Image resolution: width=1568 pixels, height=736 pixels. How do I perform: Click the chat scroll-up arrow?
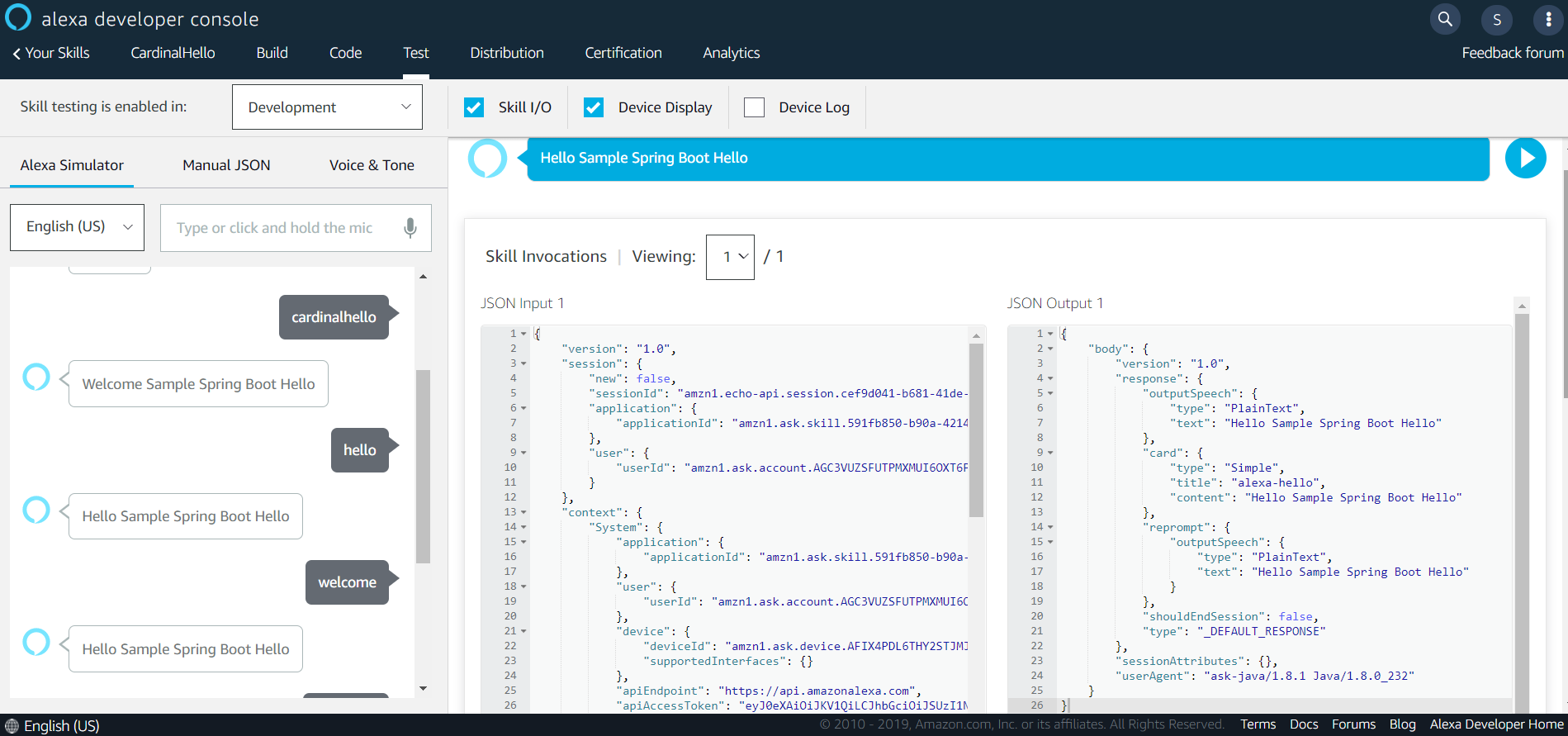423,277
